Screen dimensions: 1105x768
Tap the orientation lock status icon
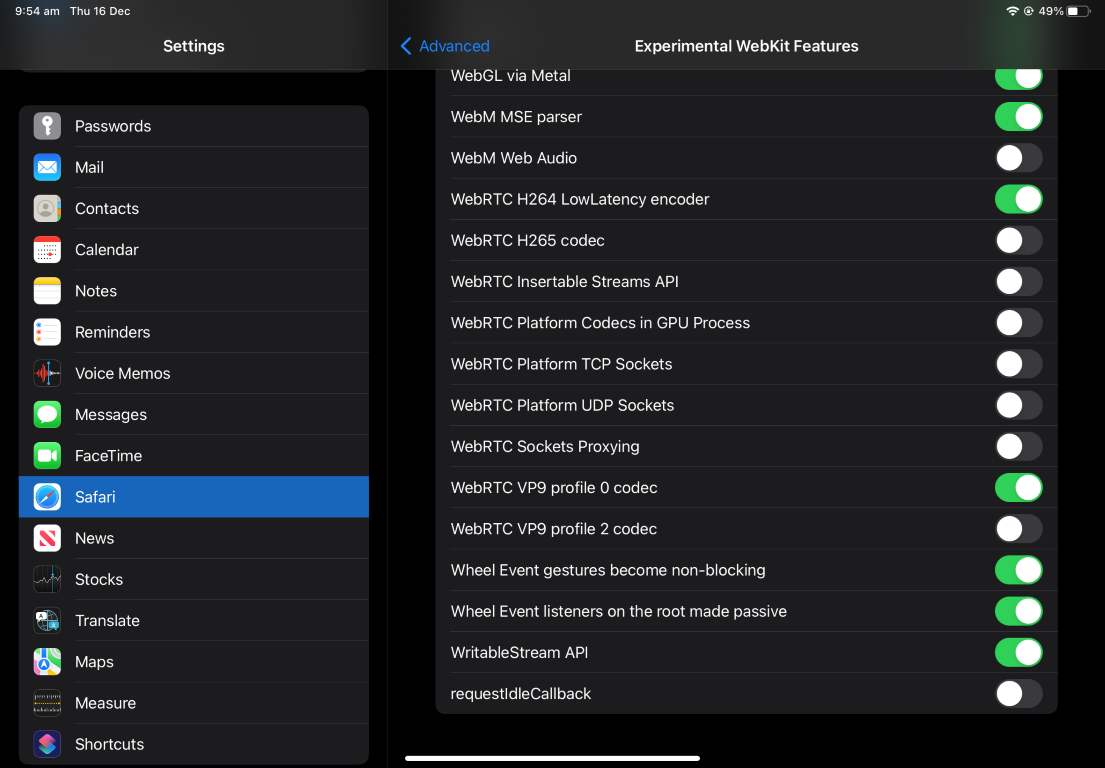tap(1028, 11)
